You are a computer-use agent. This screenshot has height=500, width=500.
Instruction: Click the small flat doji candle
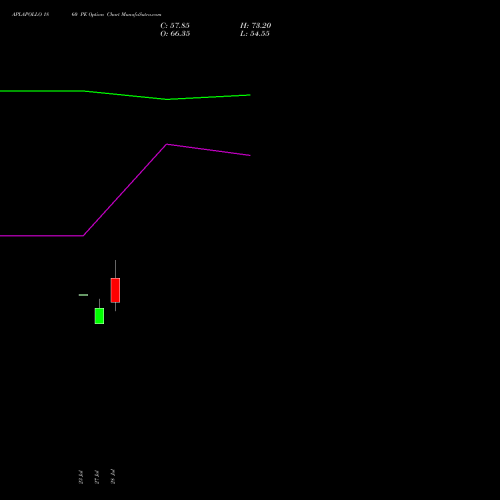(x=83, y=295)
